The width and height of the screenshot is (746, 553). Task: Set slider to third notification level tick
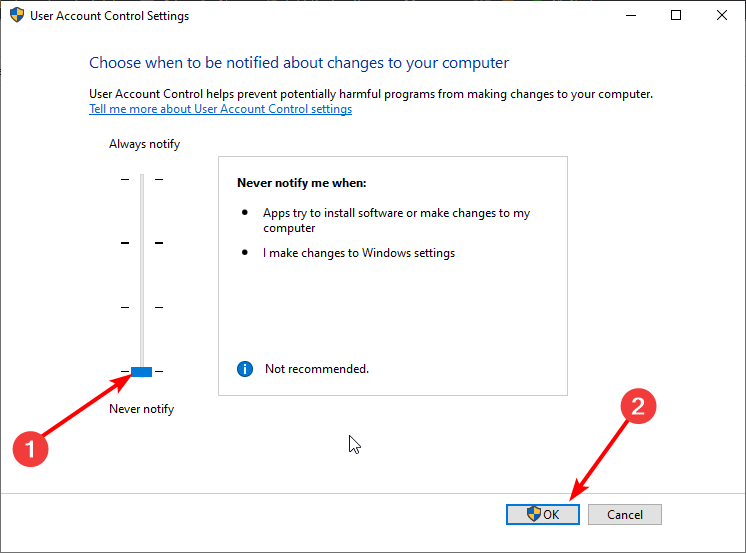pyautogui.click(x=142, y=307)
